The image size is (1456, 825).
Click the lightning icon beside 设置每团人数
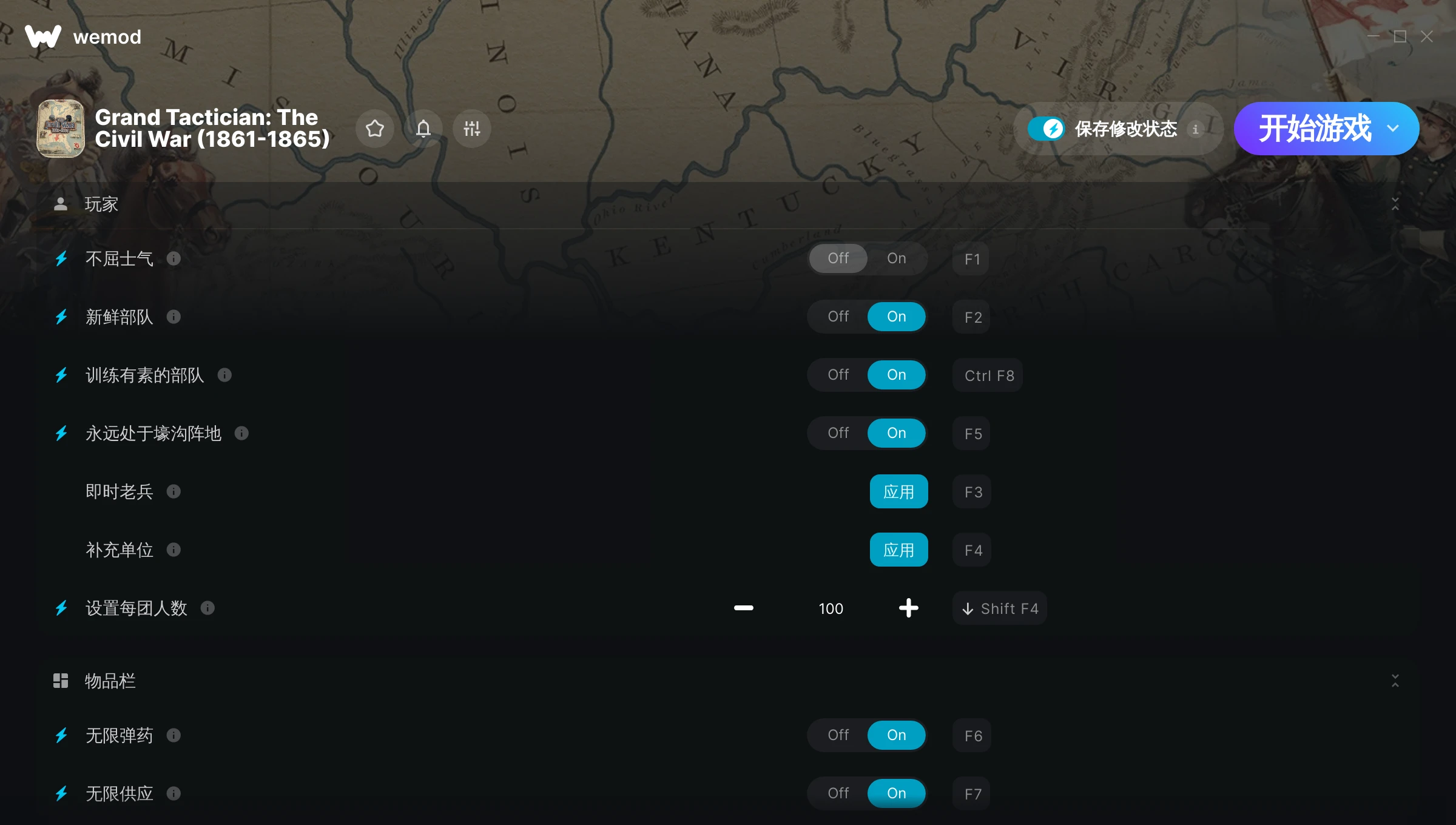[x=61, y=608]
